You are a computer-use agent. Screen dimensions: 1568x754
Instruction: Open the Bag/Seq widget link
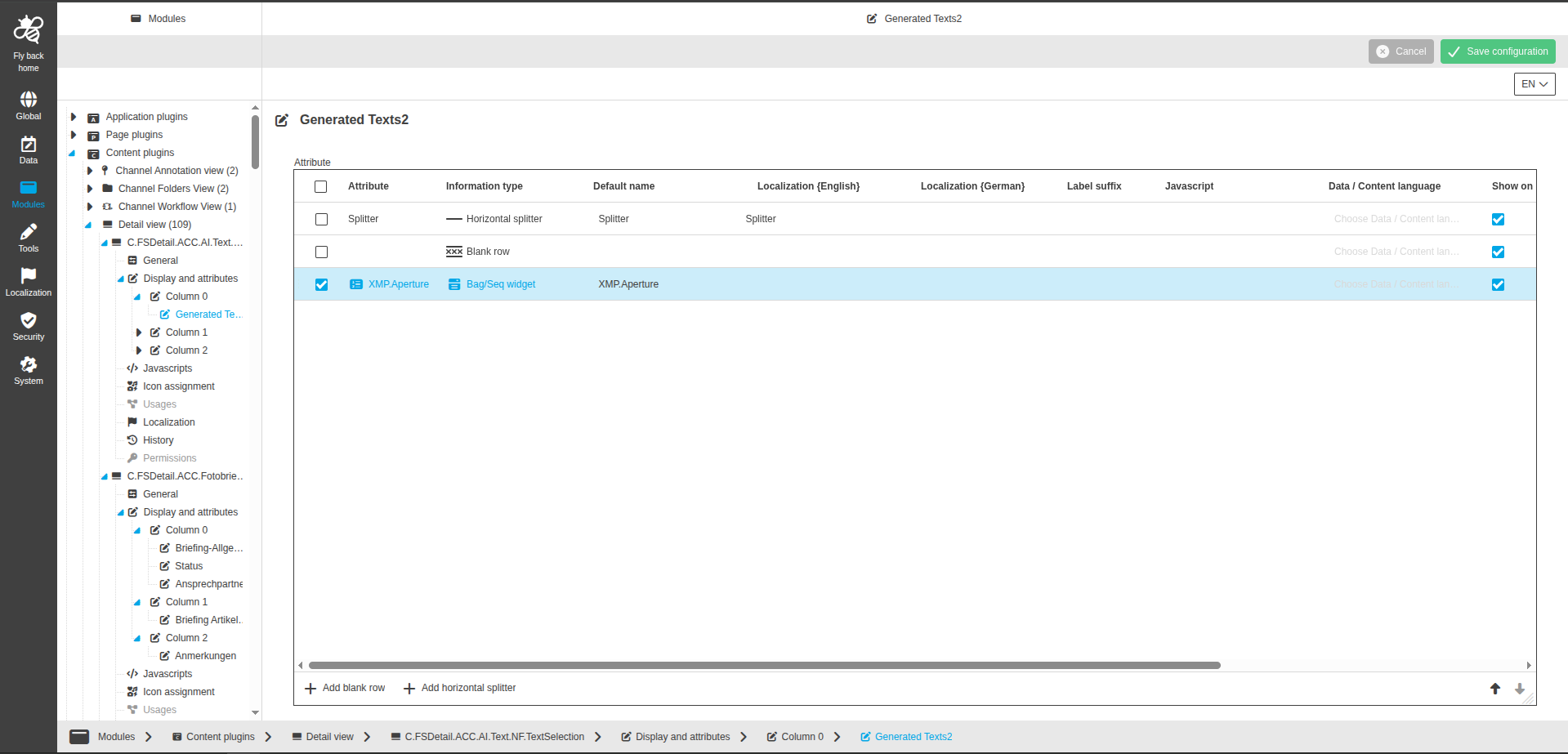[501, 284]
